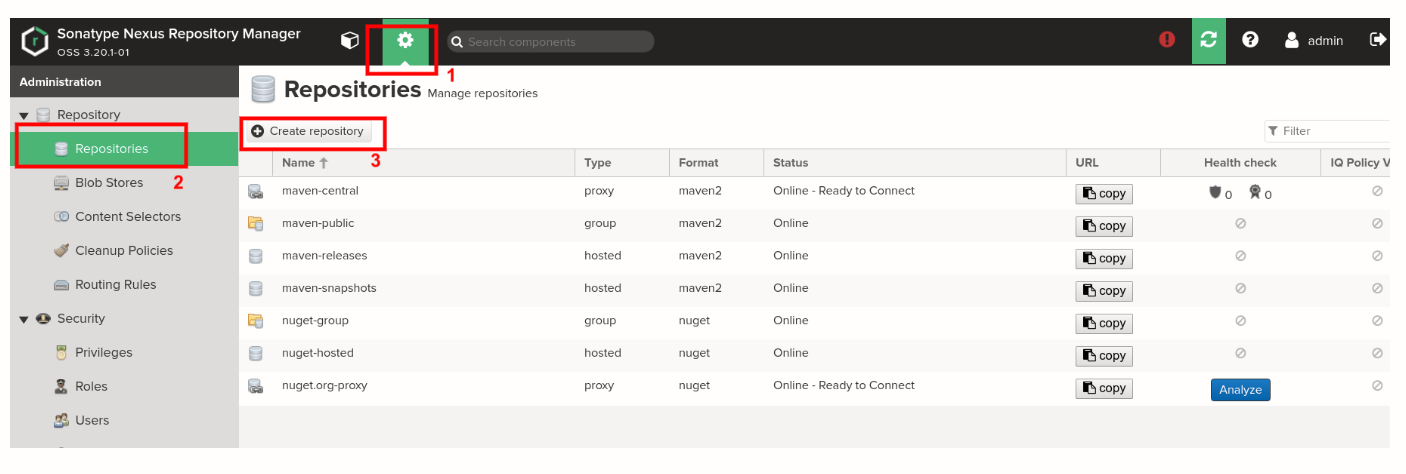Click the Sonatype Nexus logo icon
Image resolution: width=1406 pixels, height=474 pixels.
coord(35,42)
